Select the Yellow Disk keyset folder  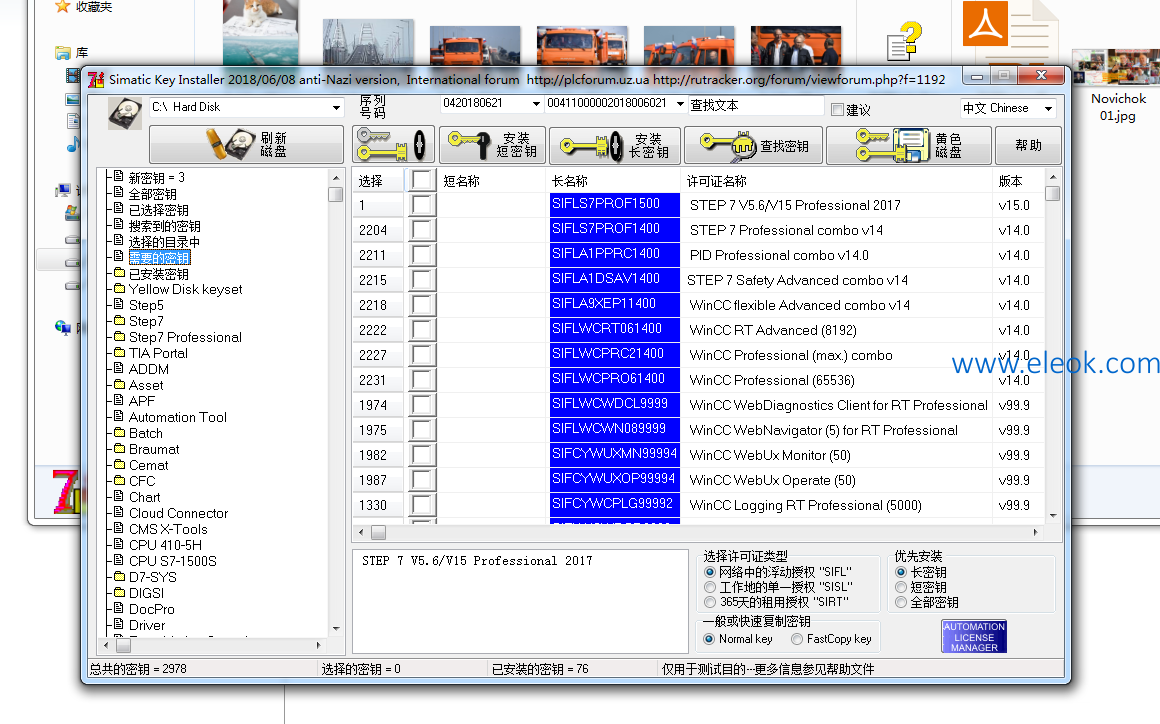(185, 289)
